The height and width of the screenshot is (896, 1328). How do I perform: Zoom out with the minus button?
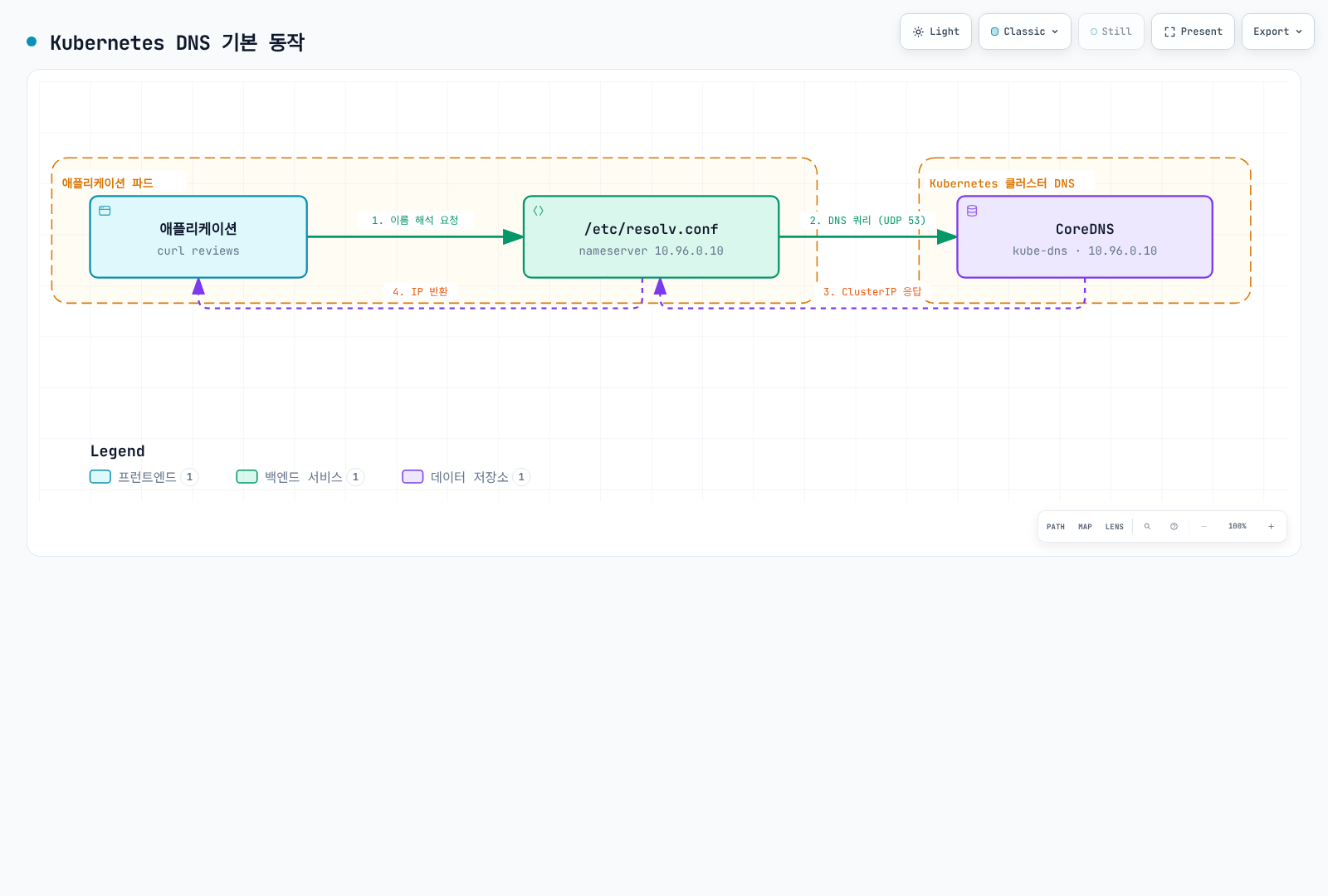pyautogui.click(x=1203, y=527)
